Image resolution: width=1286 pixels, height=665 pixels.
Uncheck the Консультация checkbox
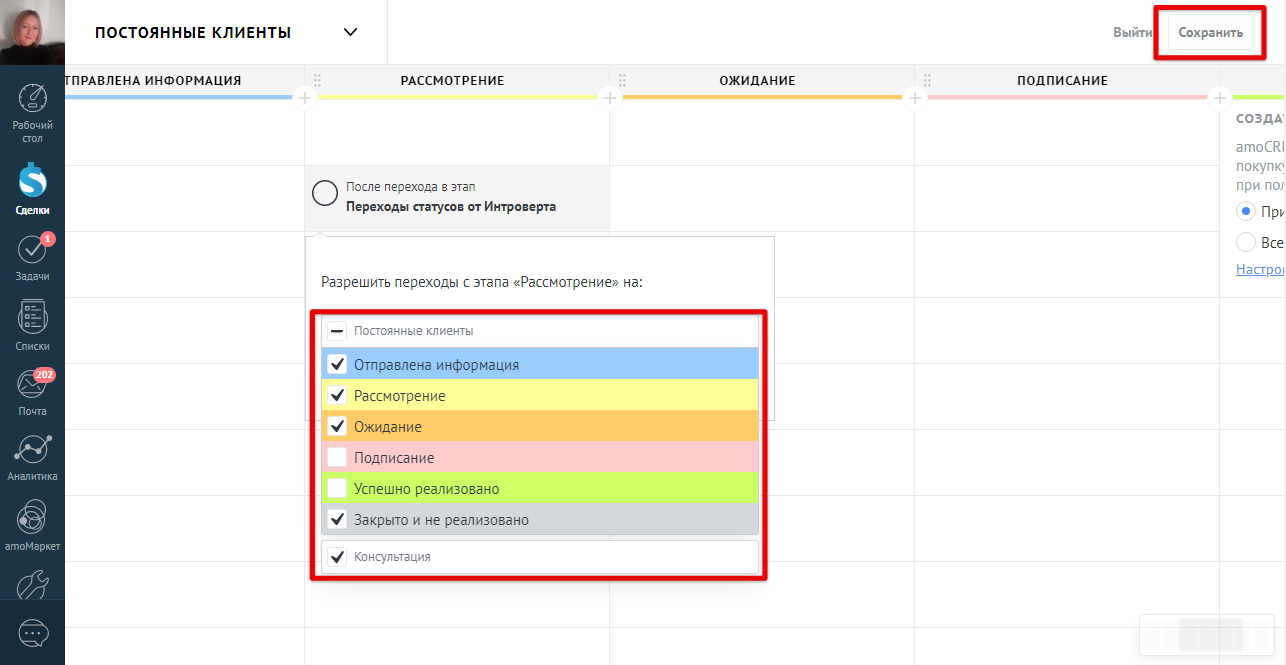point(337,556)
